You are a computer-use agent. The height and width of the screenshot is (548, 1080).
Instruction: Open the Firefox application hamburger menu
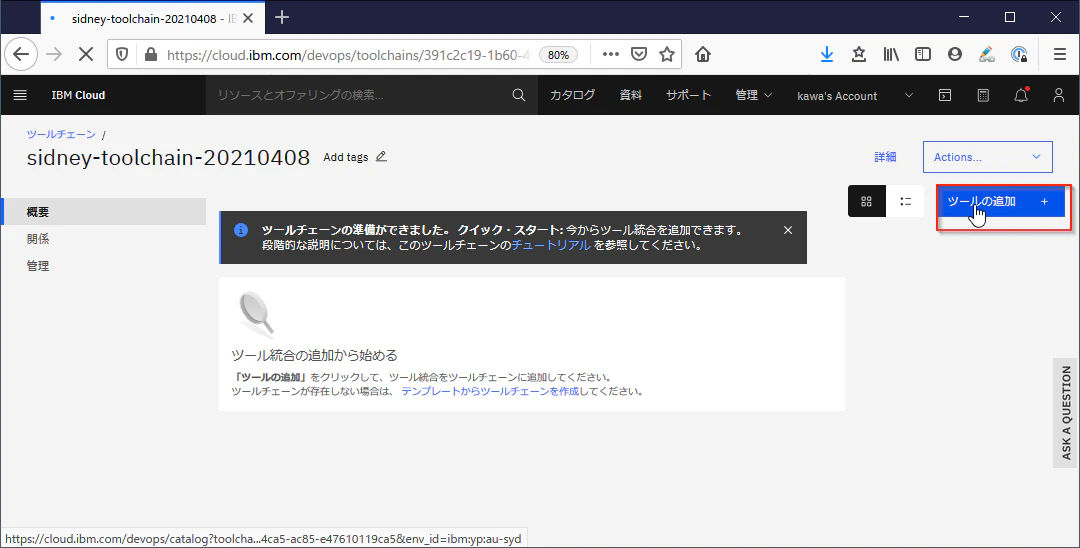click(x=1060, y=54)
